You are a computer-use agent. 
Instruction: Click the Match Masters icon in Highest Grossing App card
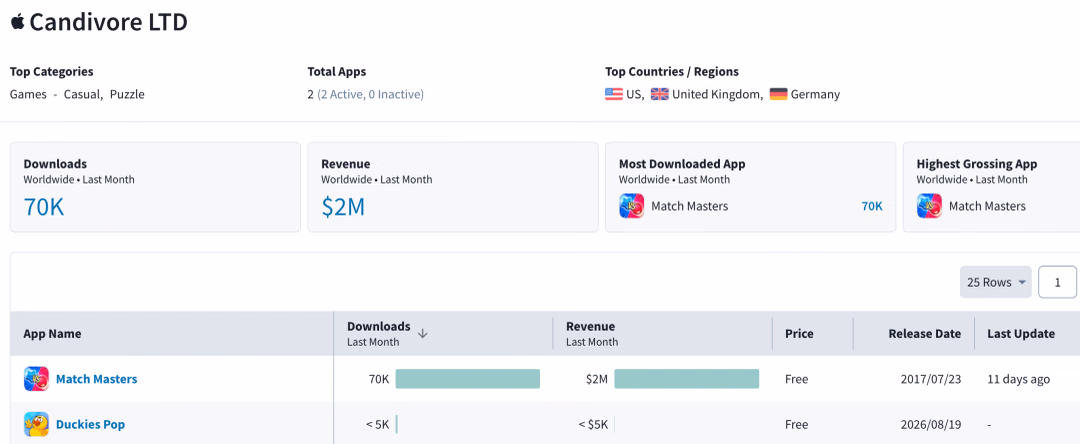tap(928, 206)
